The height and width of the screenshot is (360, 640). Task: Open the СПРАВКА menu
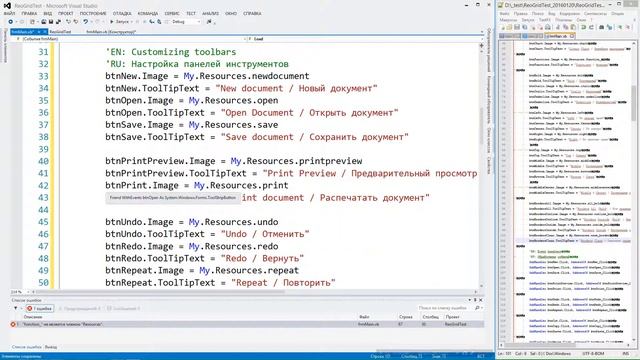(x=252, y=13)
